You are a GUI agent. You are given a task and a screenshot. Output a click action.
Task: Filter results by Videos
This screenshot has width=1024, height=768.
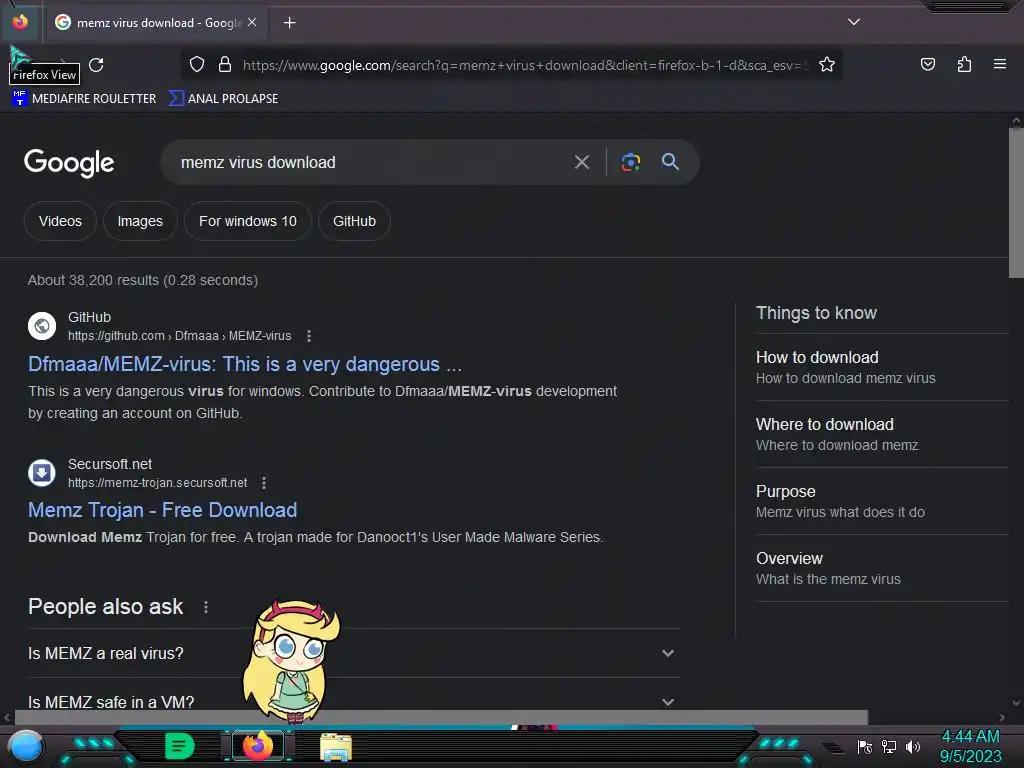click(60, 221)
